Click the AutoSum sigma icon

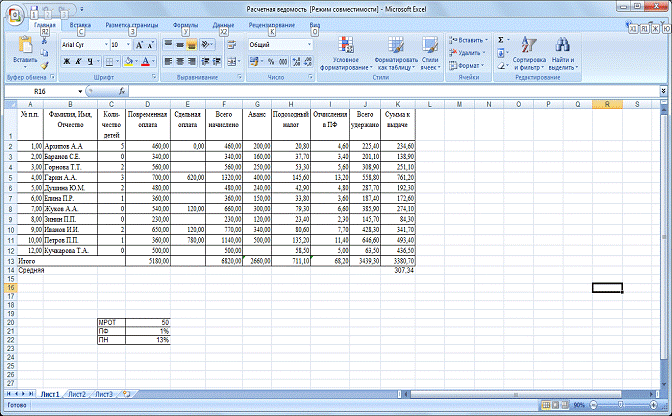501,40
